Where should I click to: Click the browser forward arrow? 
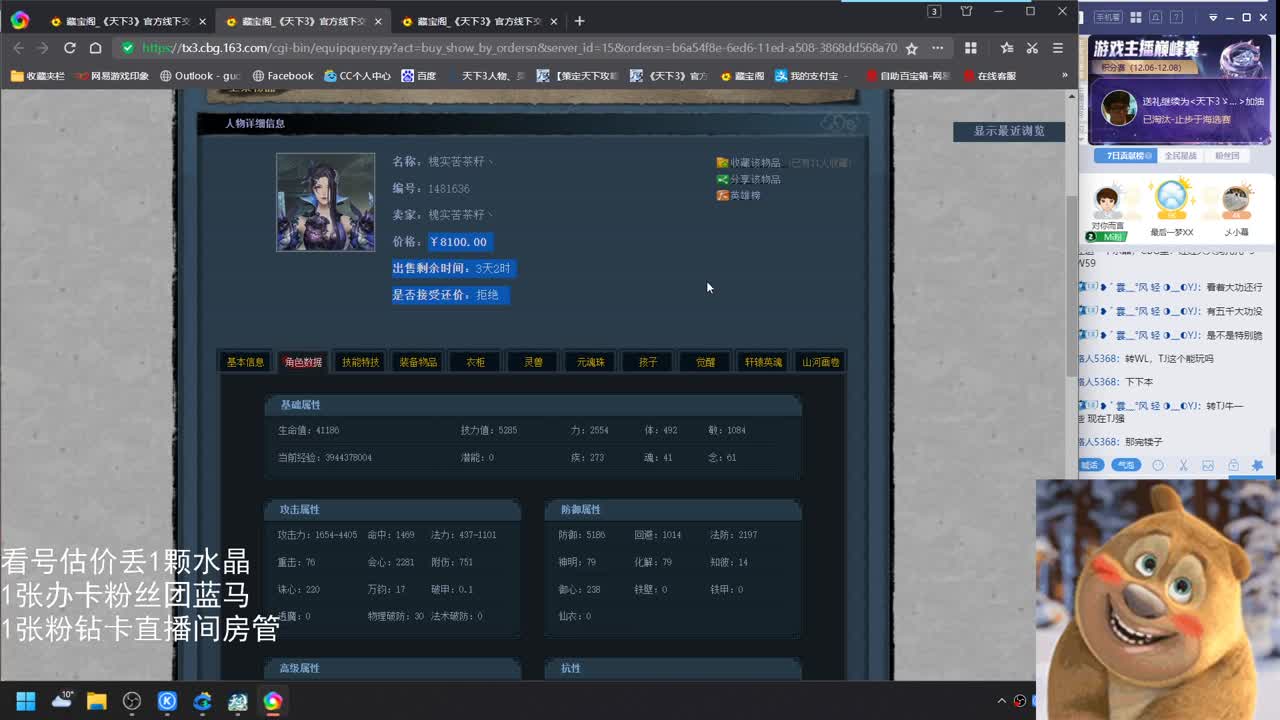point(42,48)
